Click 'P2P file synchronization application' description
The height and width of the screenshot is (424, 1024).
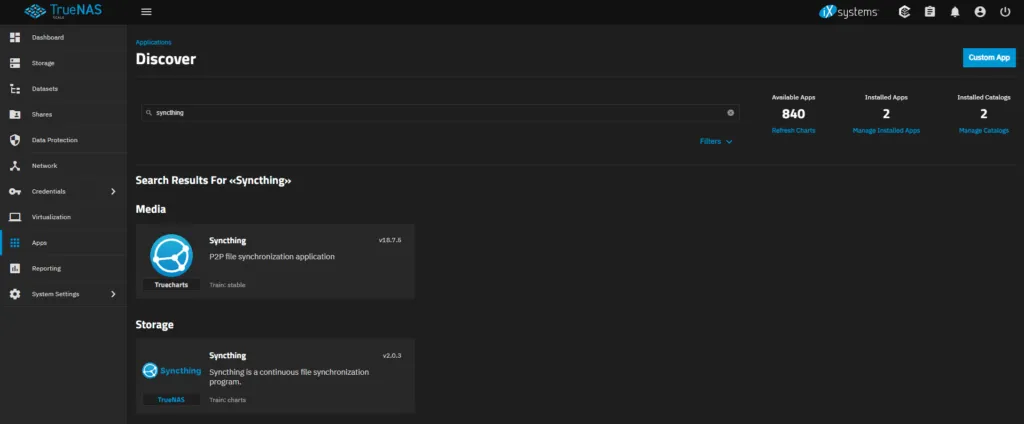click(272, 257)
